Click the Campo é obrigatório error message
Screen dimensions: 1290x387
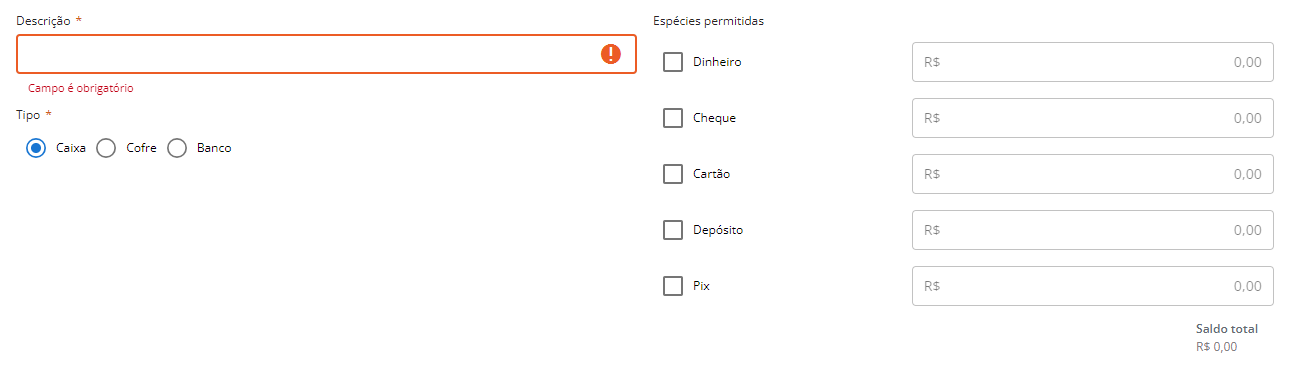pyautogui.click(x=81, y=88)
